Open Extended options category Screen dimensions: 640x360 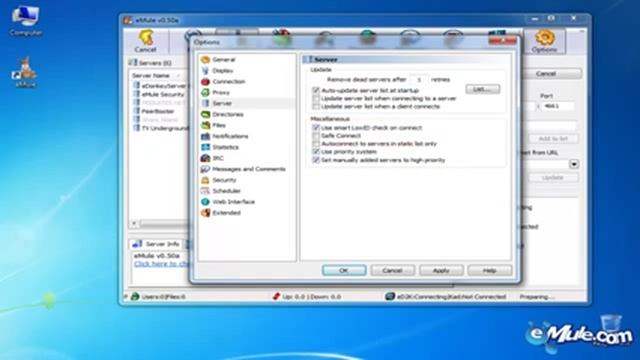[226, 213]
